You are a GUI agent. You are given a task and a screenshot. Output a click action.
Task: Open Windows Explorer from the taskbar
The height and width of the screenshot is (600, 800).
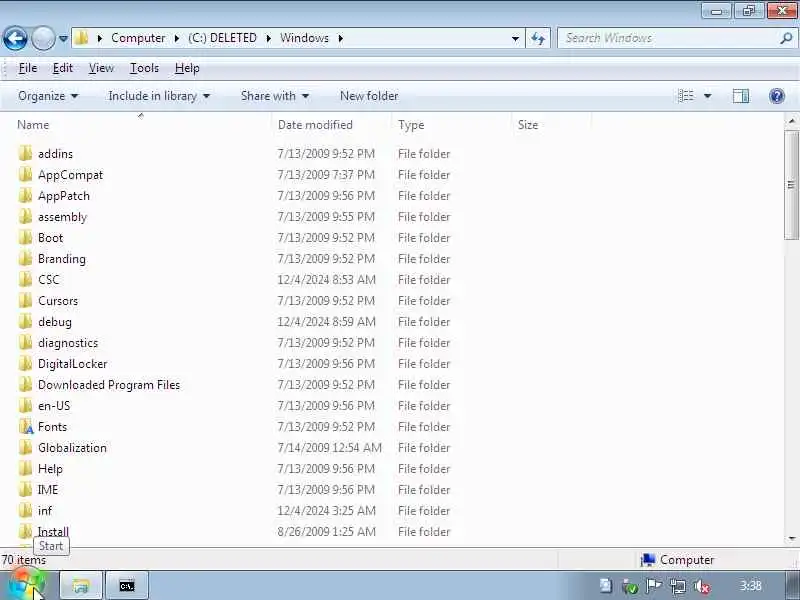click(x=81, y=586)
